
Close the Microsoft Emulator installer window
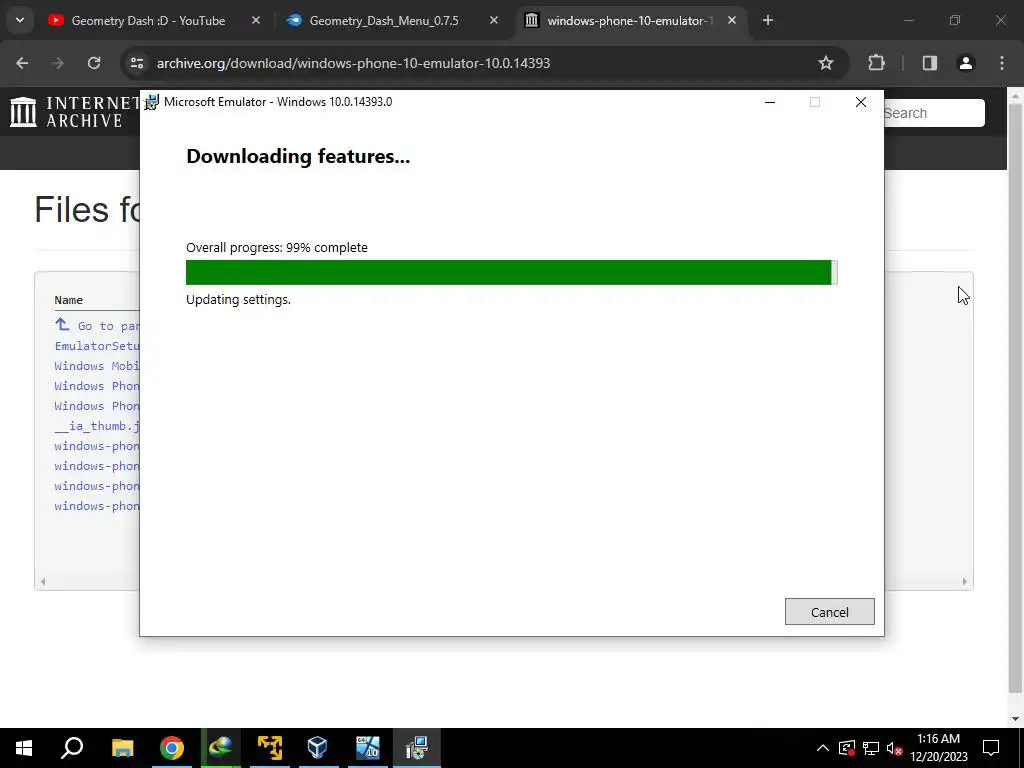click(x=861, y=102)
